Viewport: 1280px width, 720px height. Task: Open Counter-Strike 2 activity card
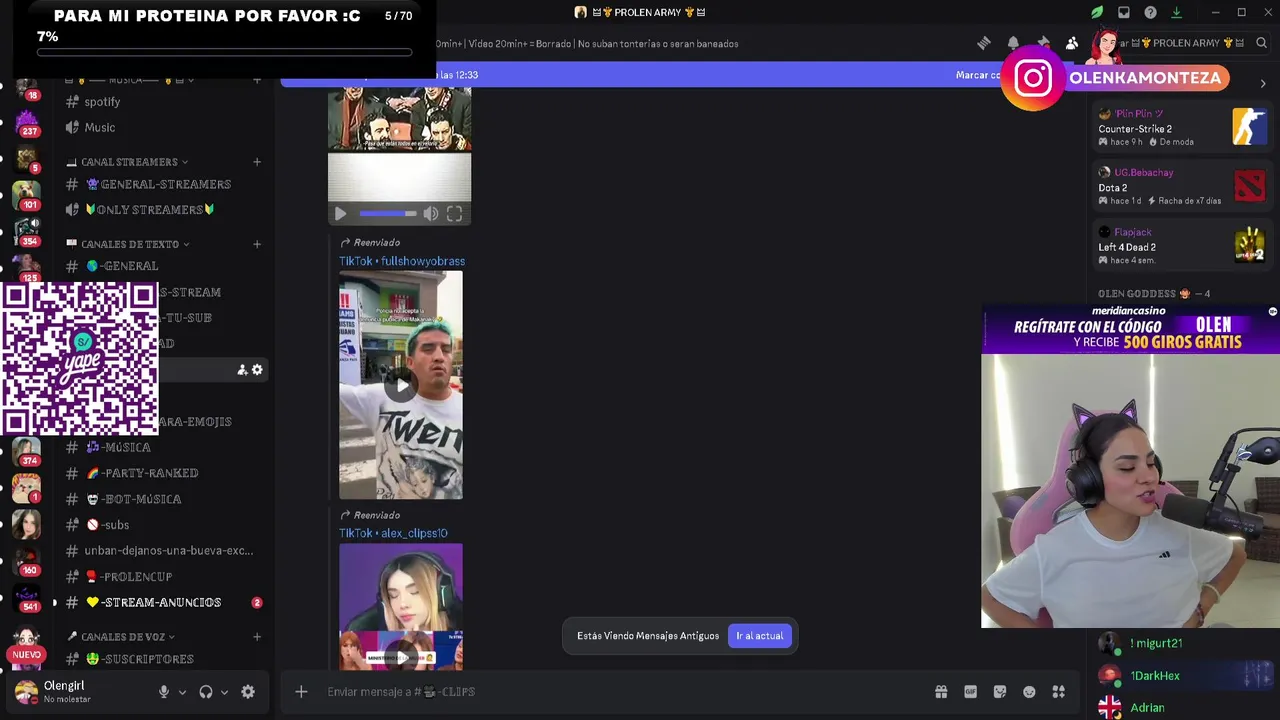pos(1181,128)
